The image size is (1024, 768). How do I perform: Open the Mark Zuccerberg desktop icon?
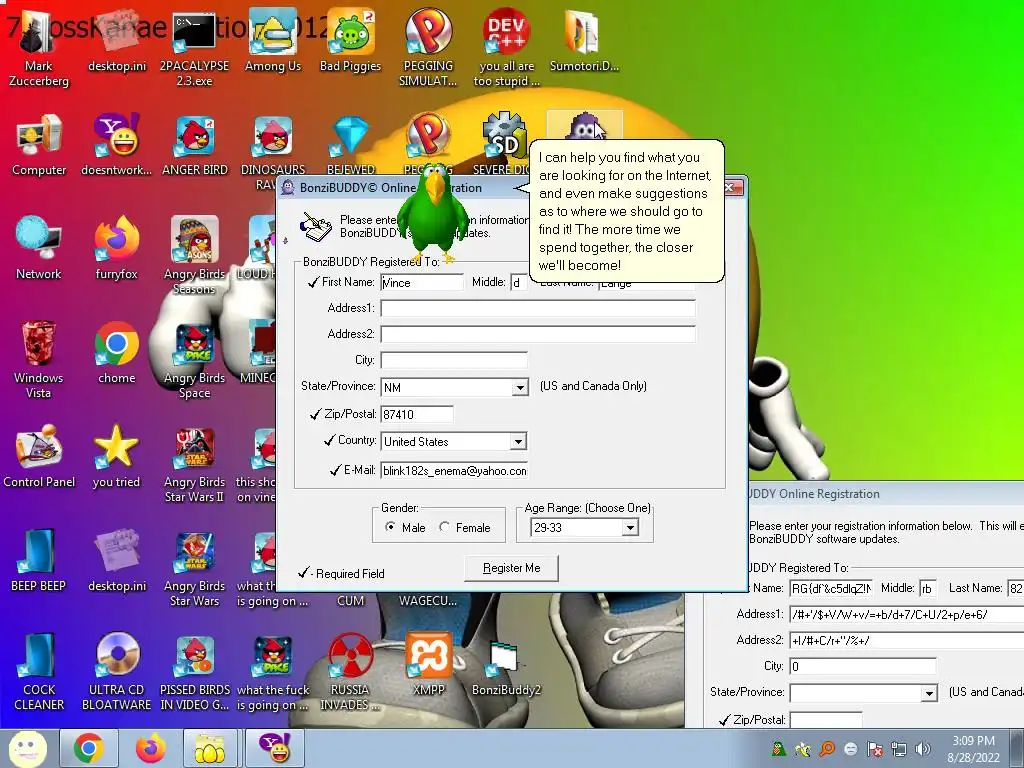(39, 48)
